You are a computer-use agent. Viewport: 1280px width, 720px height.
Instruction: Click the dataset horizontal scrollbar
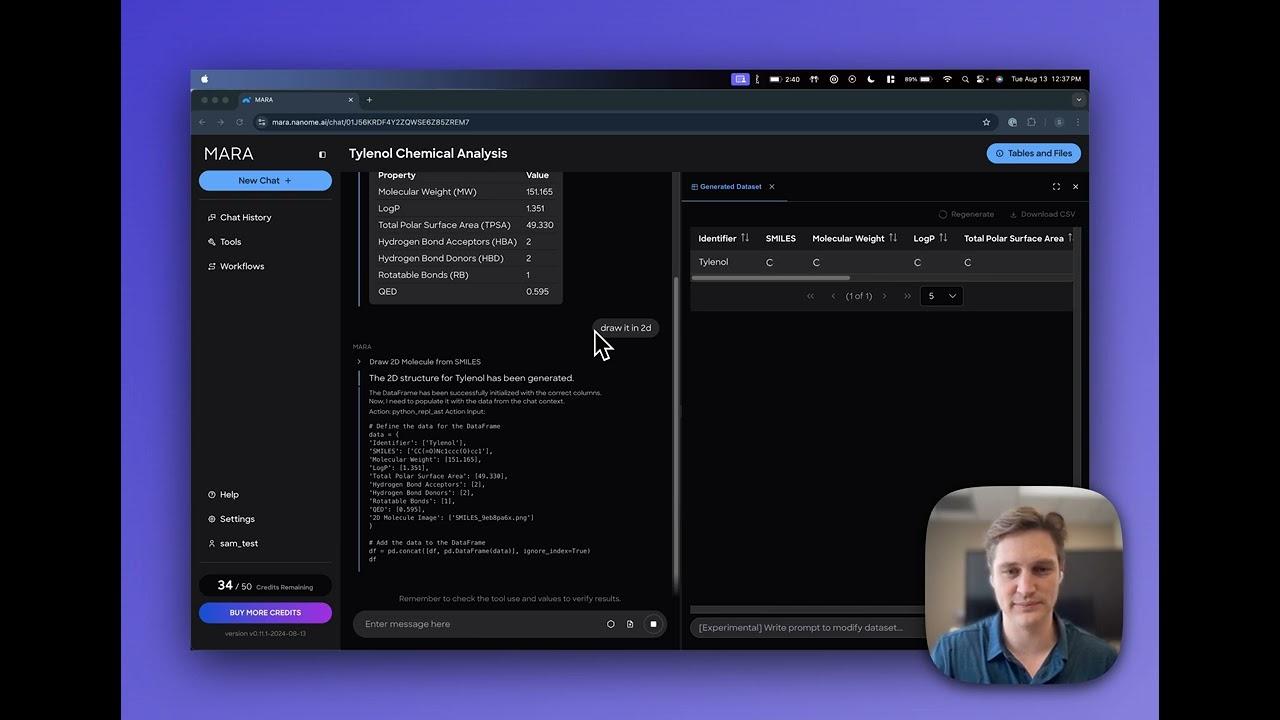pyautogui.click(x=770, y=278)
